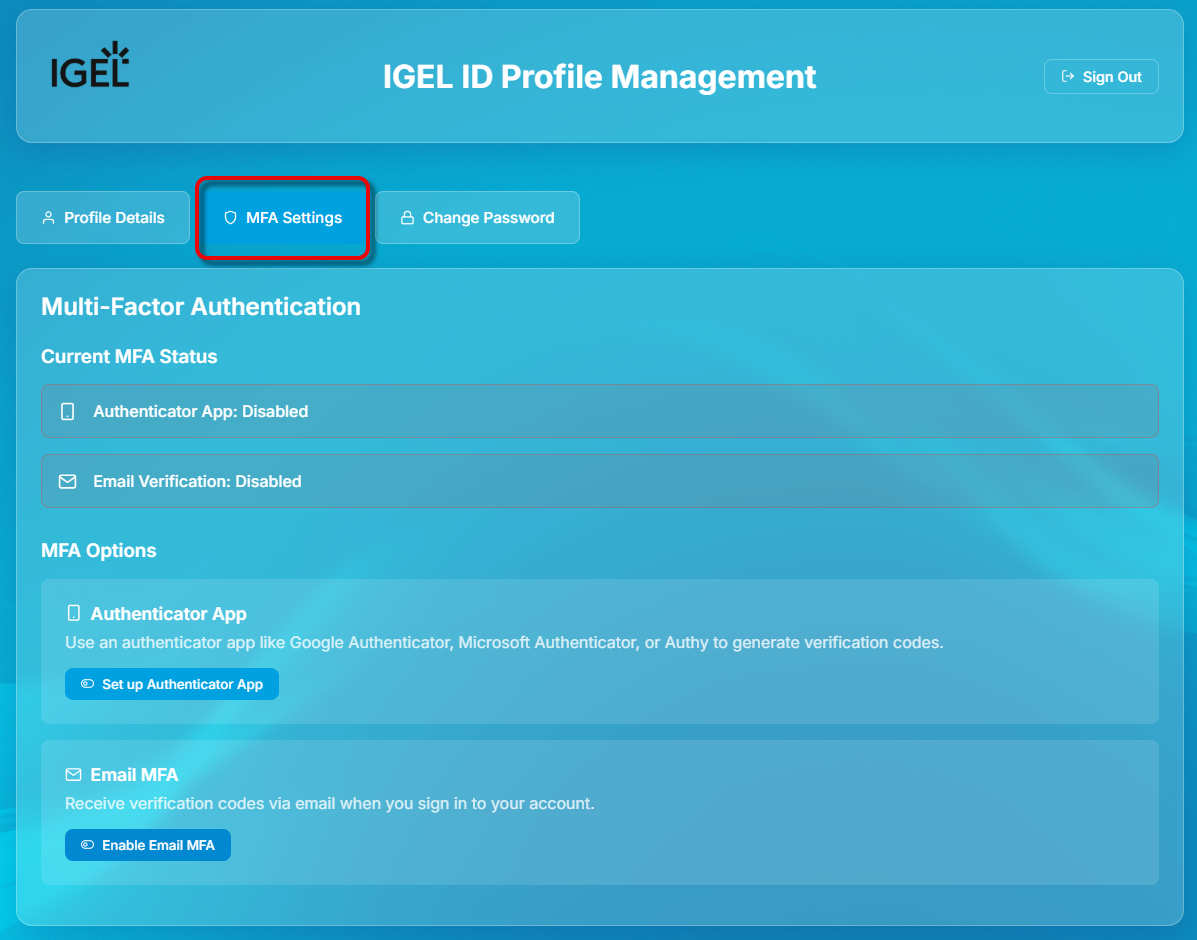This screenshot has width=1197, height=940.
Task: Click the IGEL logo
Action: pos(90,66)
